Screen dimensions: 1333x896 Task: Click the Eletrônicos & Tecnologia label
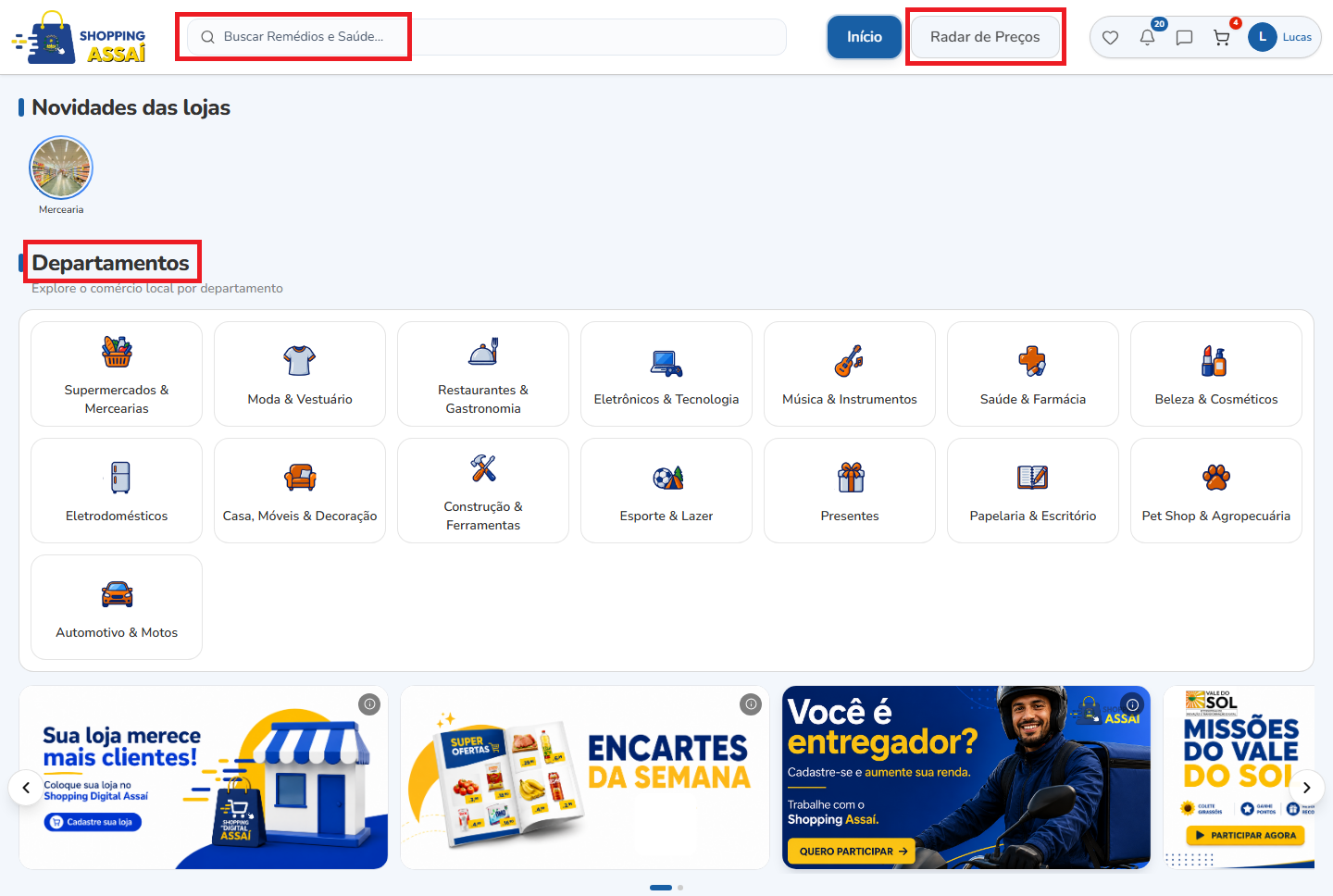tap(666, 399)
